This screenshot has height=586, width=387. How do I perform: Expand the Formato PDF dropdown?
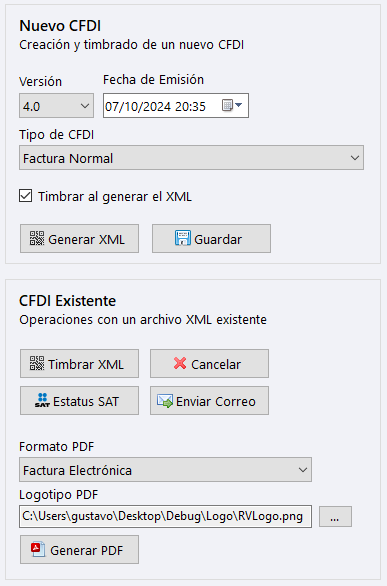pyautogui.click(x=165, y=470)
